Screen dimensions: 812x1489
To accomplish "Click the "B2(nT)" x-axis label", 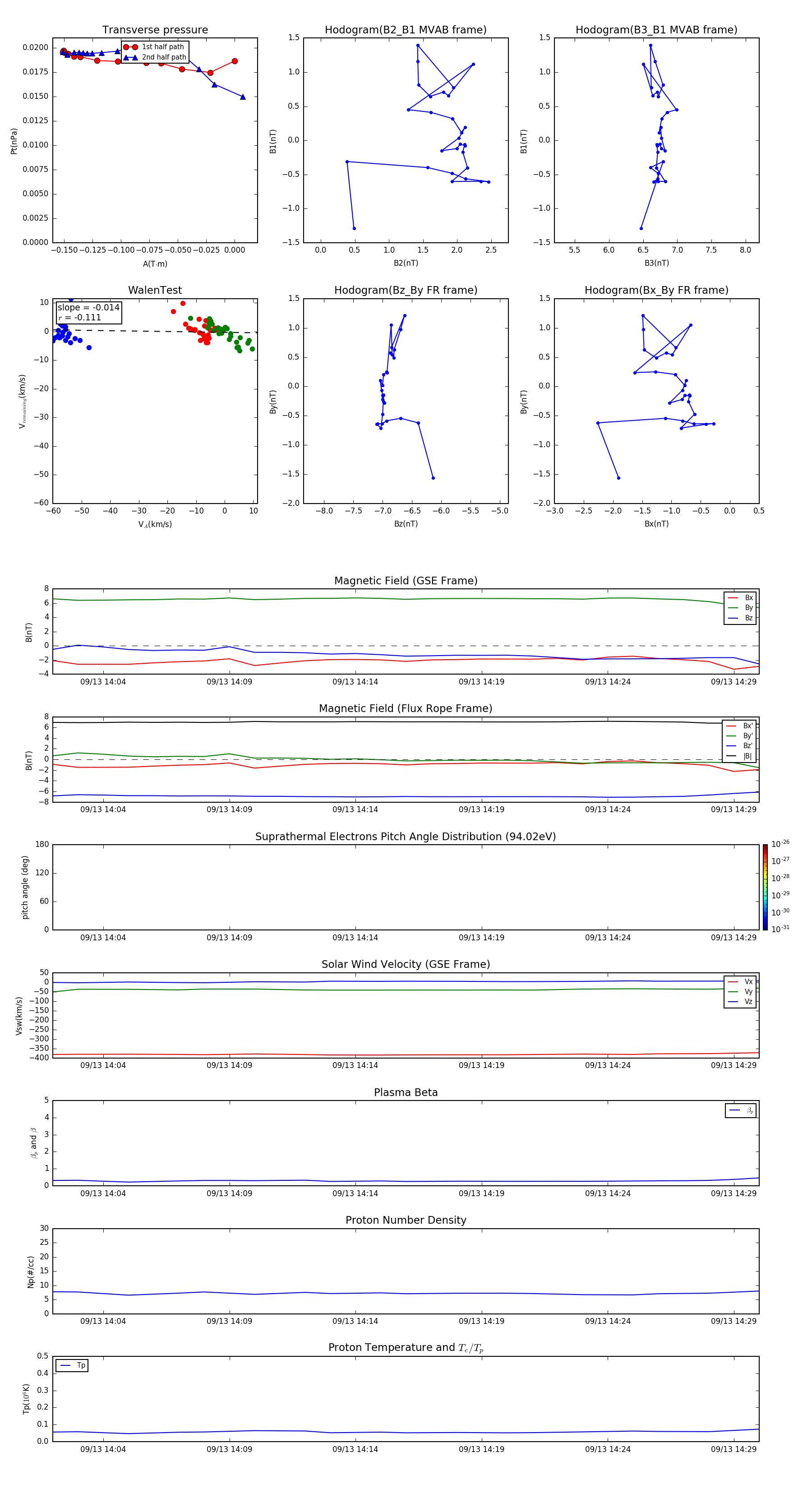I will pyautogui.click(x=406, y=263).
